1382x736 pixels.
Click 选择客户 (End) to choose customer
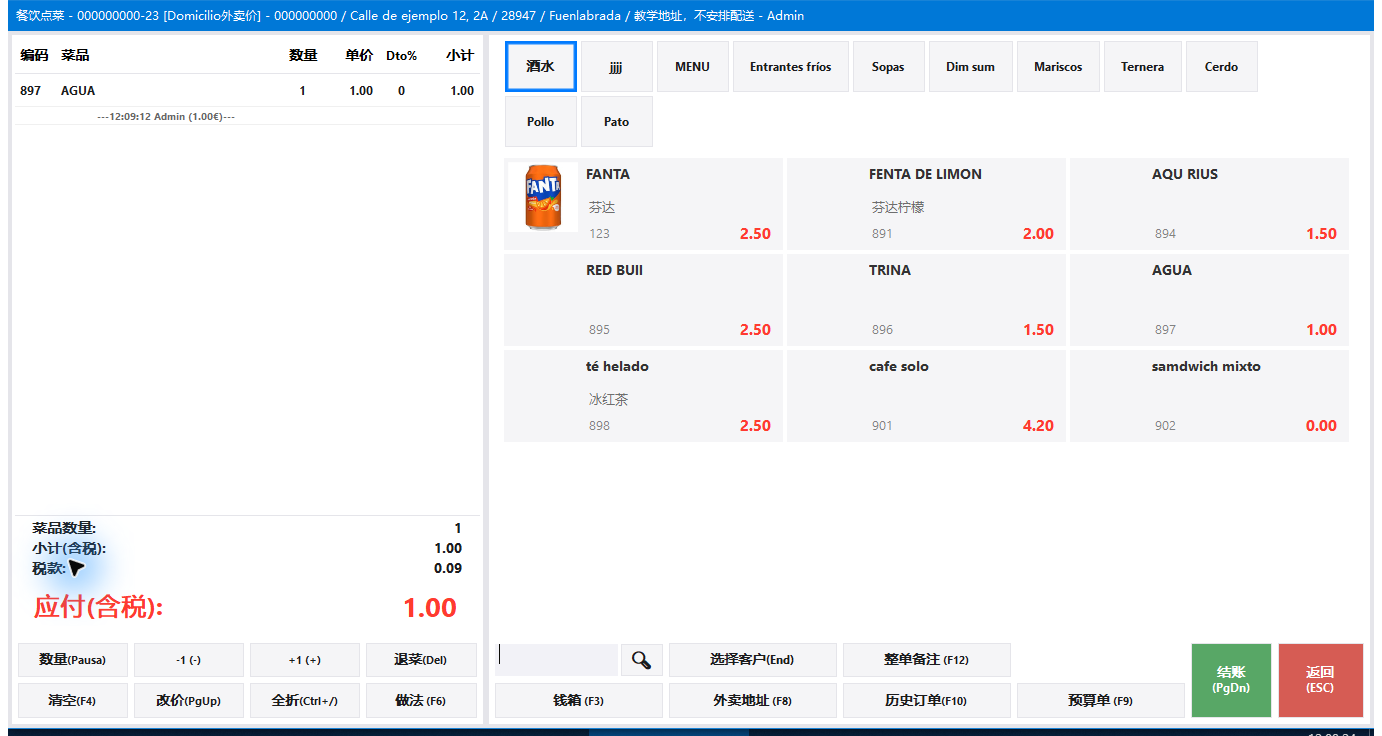click(x=752, y=660)
